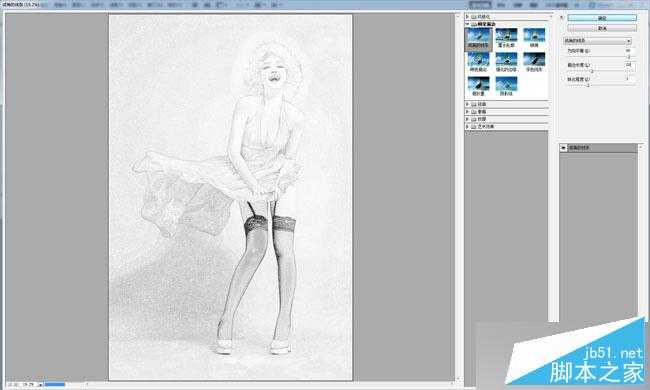Select the Sumi-e filter thumbnail

tap(478, 86)
